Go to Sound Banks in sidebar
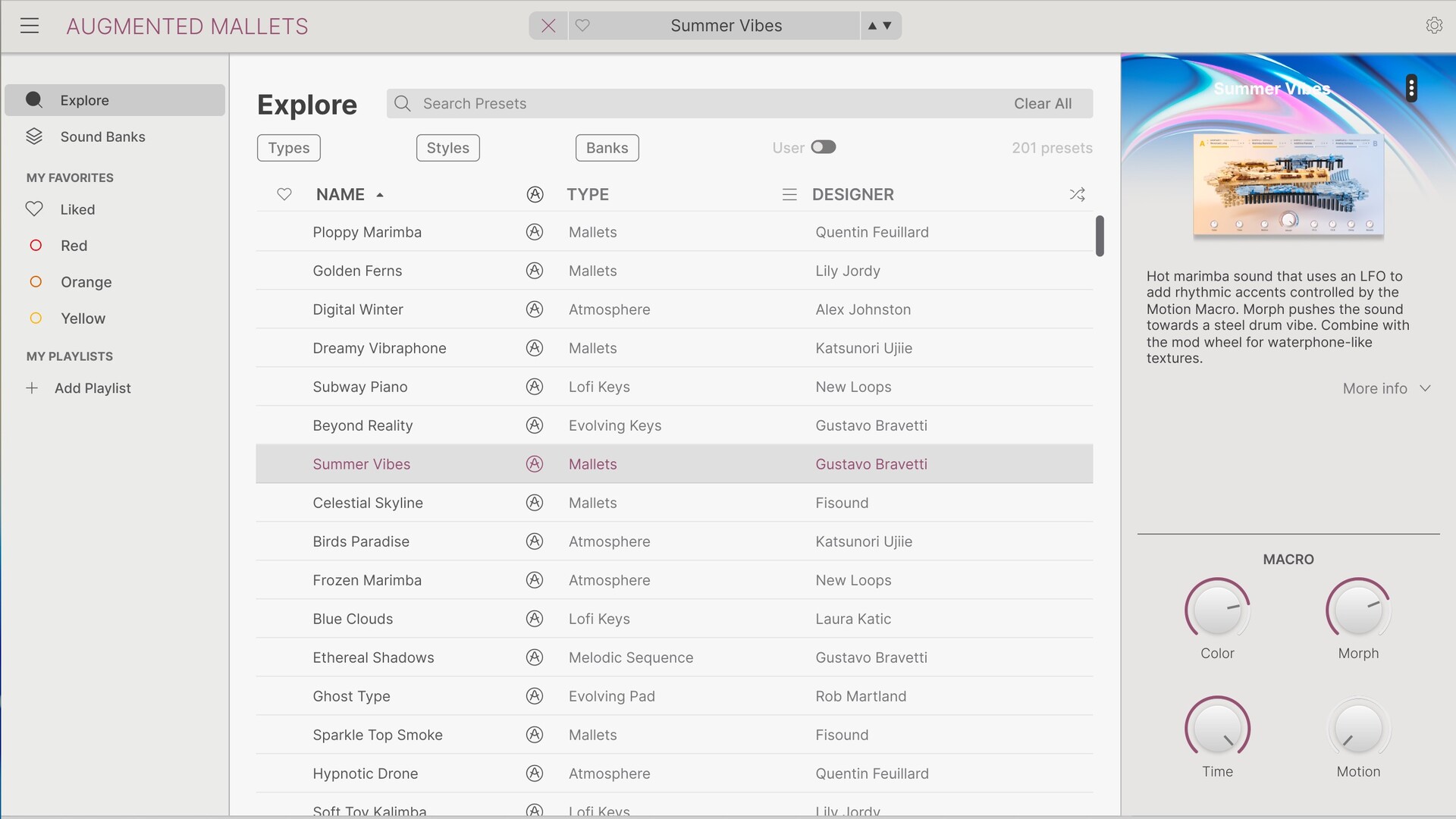The image size is (1456, 819). (102, 136)
